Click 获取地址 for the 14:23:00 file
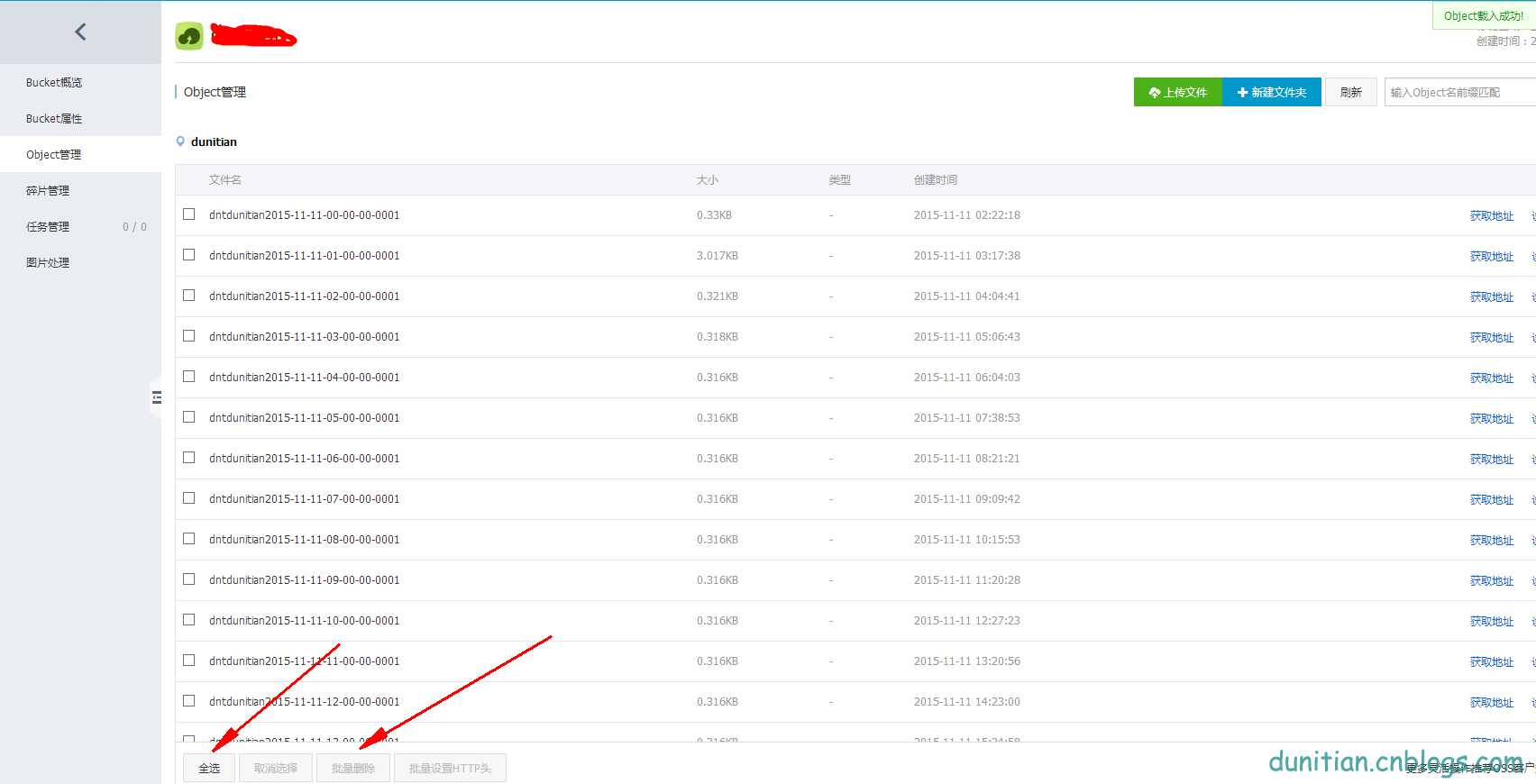 (1492, 703)
